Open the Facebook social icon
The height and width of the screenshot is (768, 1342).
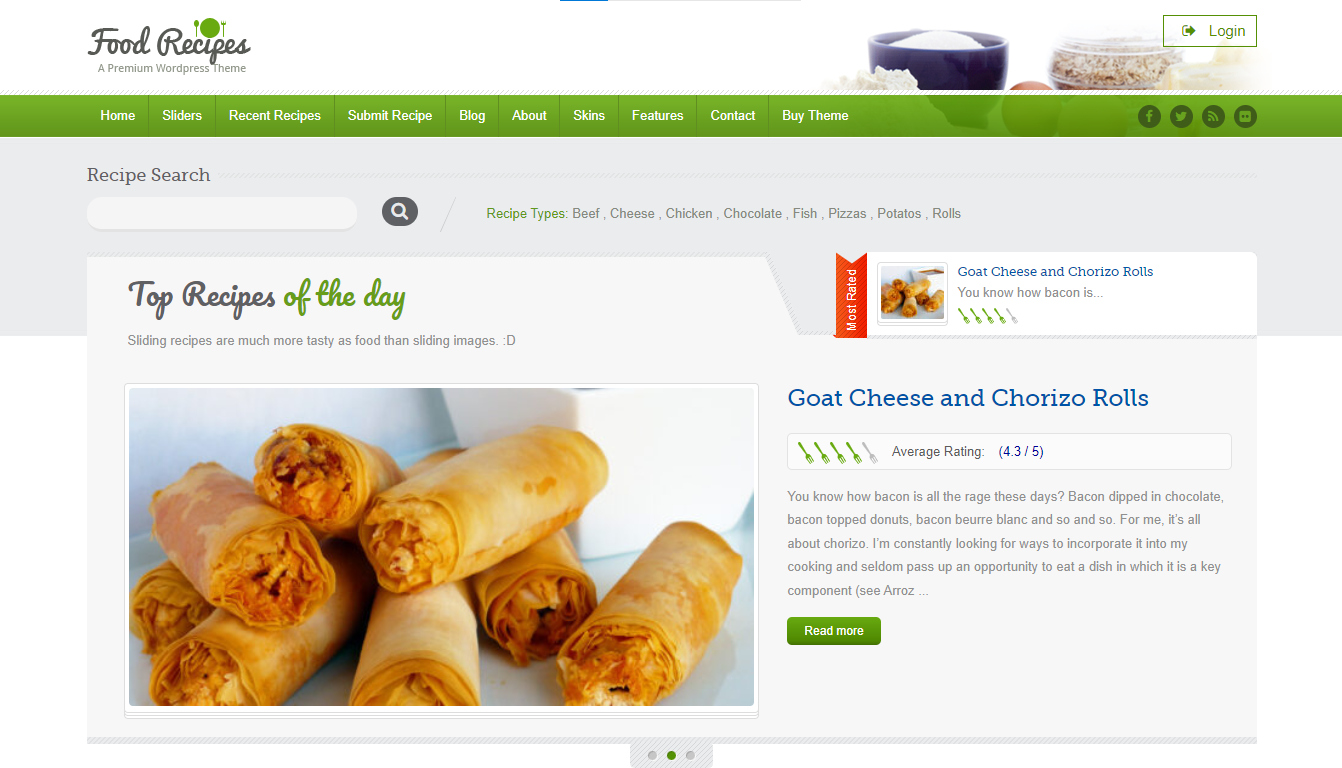1150,116
